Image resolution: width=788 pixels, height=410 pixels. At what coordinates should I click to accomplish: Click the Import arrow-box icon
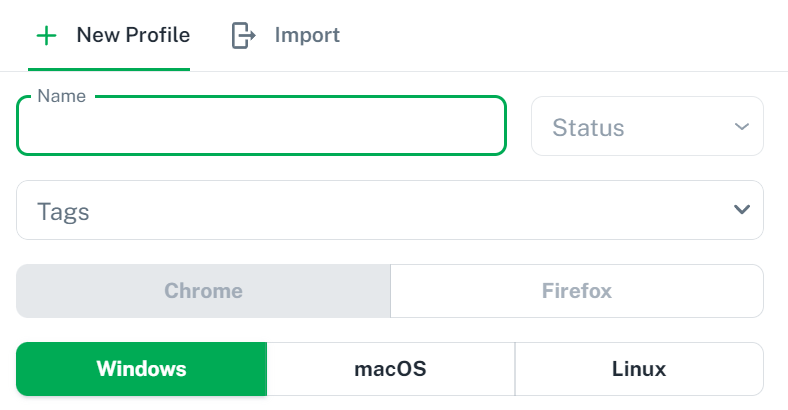point(243,36)
